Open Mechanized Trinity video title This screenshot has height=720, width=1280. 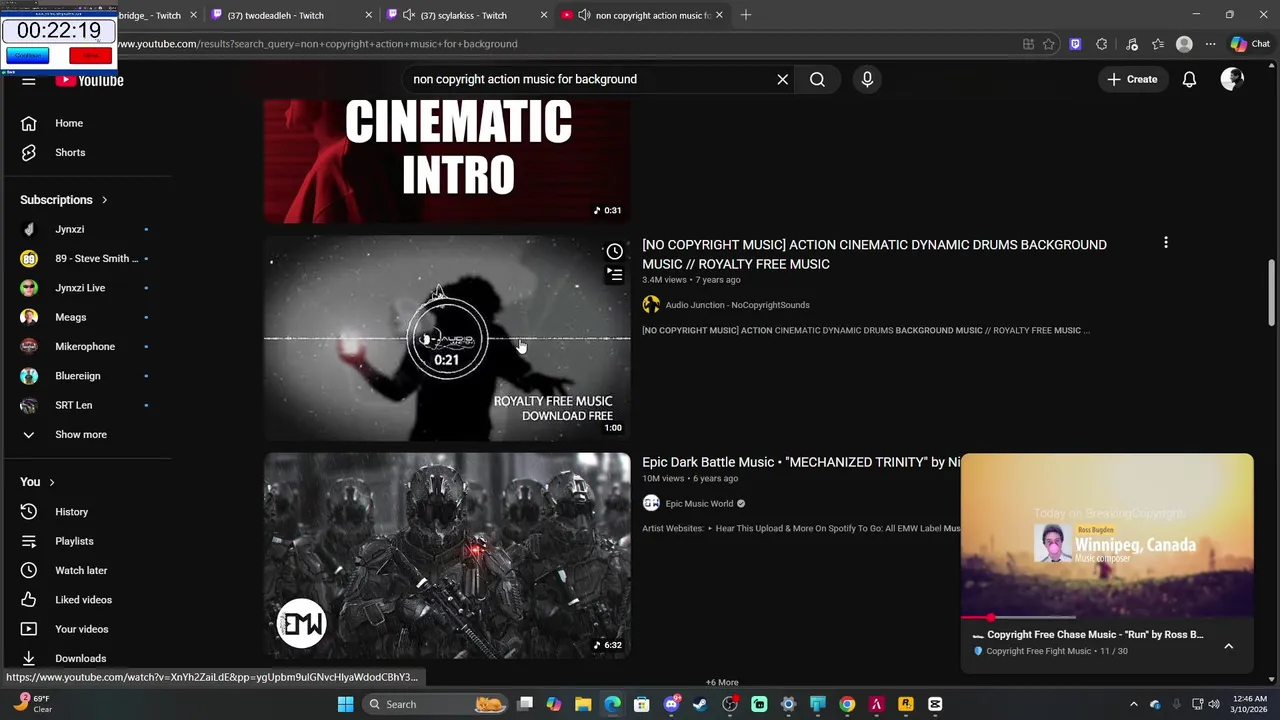click(800, 462)
